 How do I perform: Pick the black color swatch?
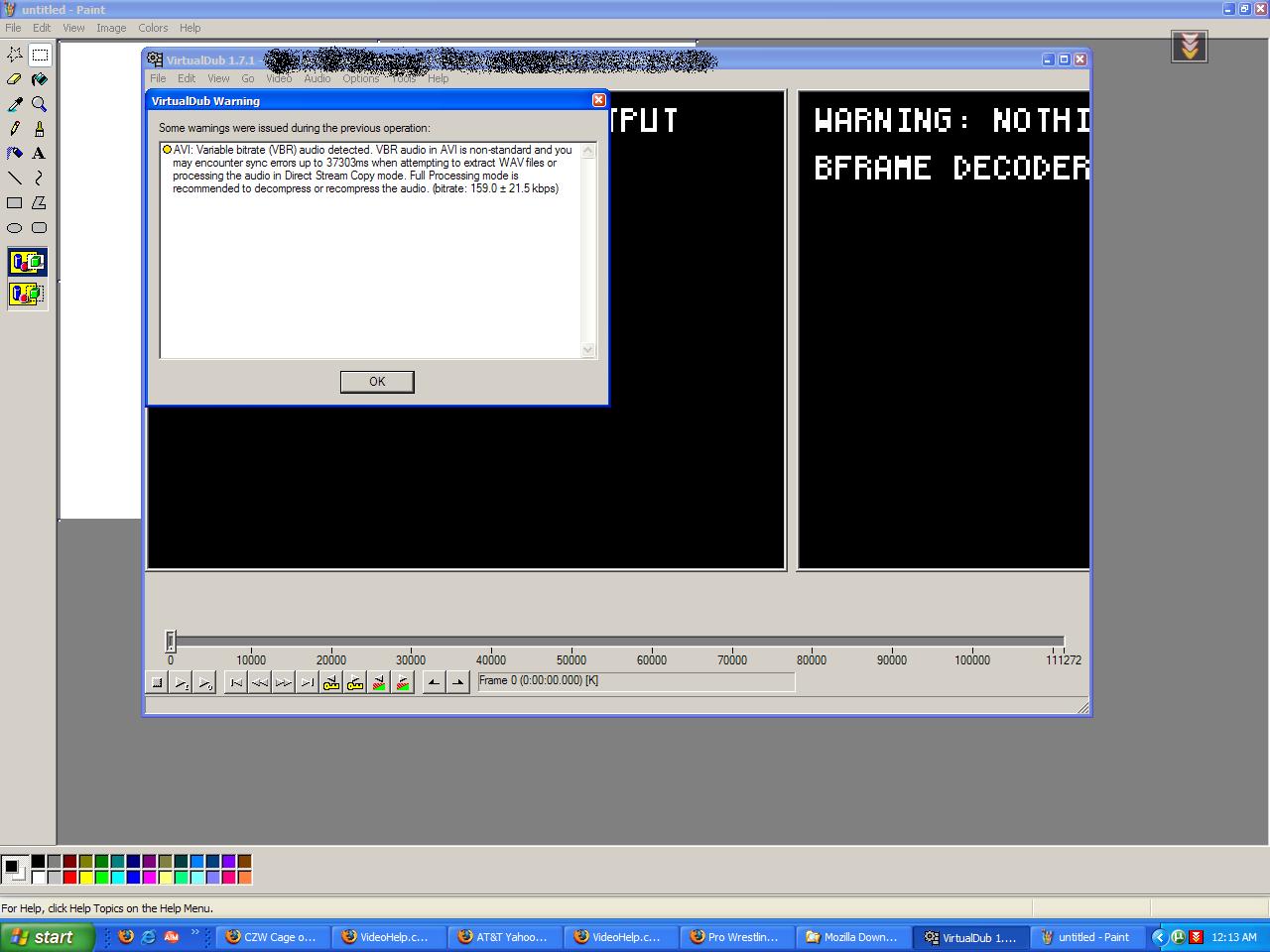tap(38, 862)
